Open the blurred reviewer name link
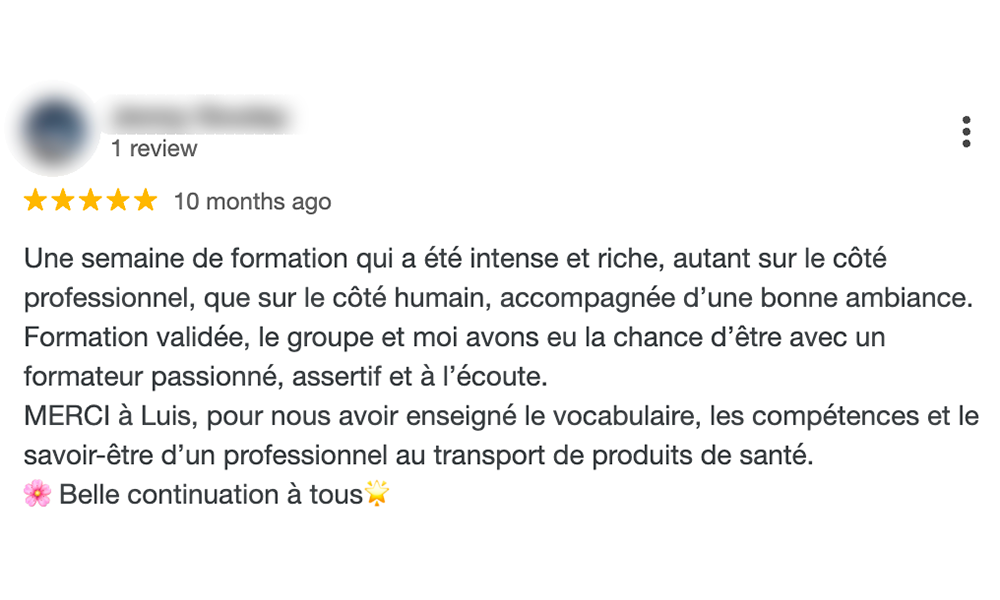This screenshot has height=600, width=1000. (201, 117)
